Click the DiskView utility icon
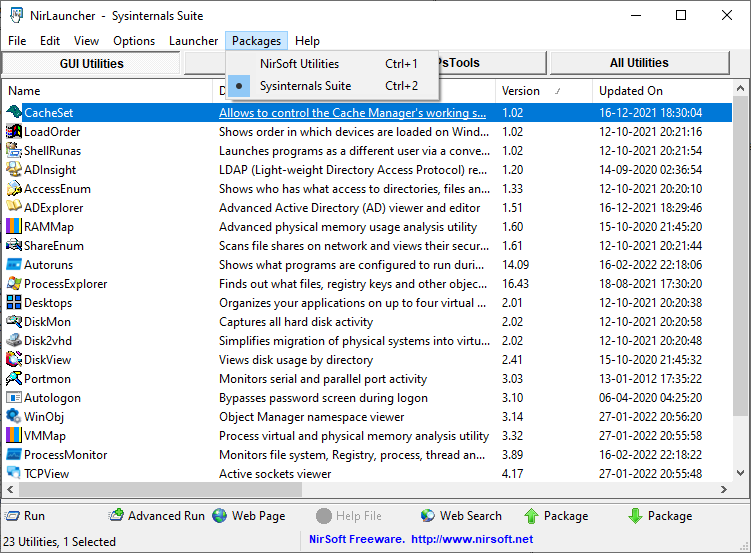The width and height of the screenshot is (751, 553). (x=14, y=360)
